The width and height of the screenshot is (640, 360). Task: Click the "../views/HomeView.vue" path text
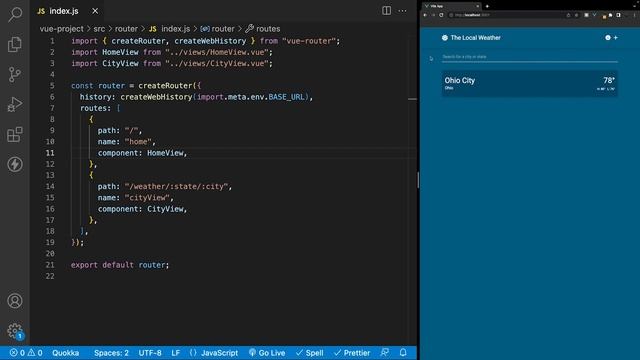tap(217, 52)
